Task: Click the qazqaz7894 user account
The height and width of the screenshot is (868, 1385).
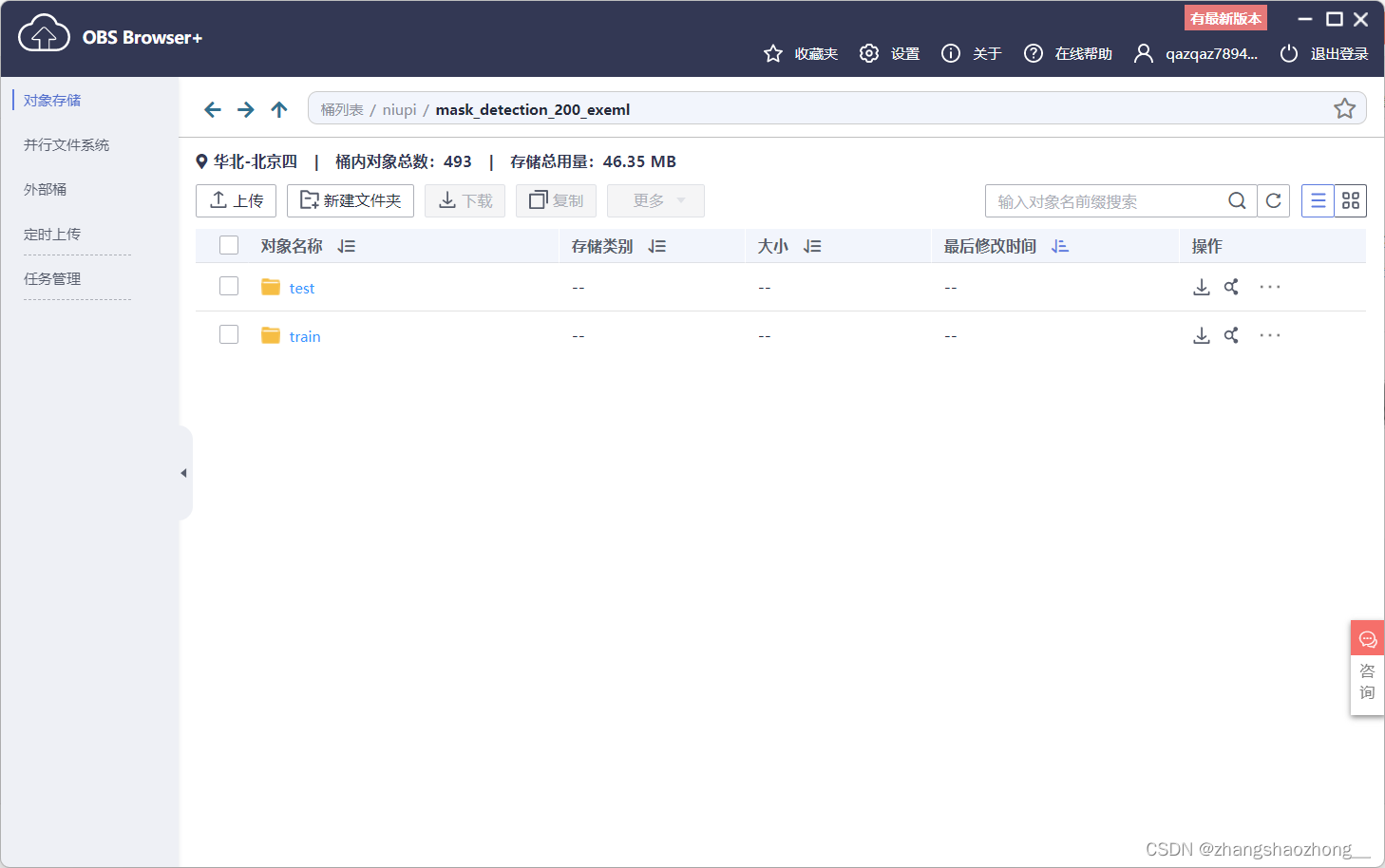Action: coord(1196,54)
